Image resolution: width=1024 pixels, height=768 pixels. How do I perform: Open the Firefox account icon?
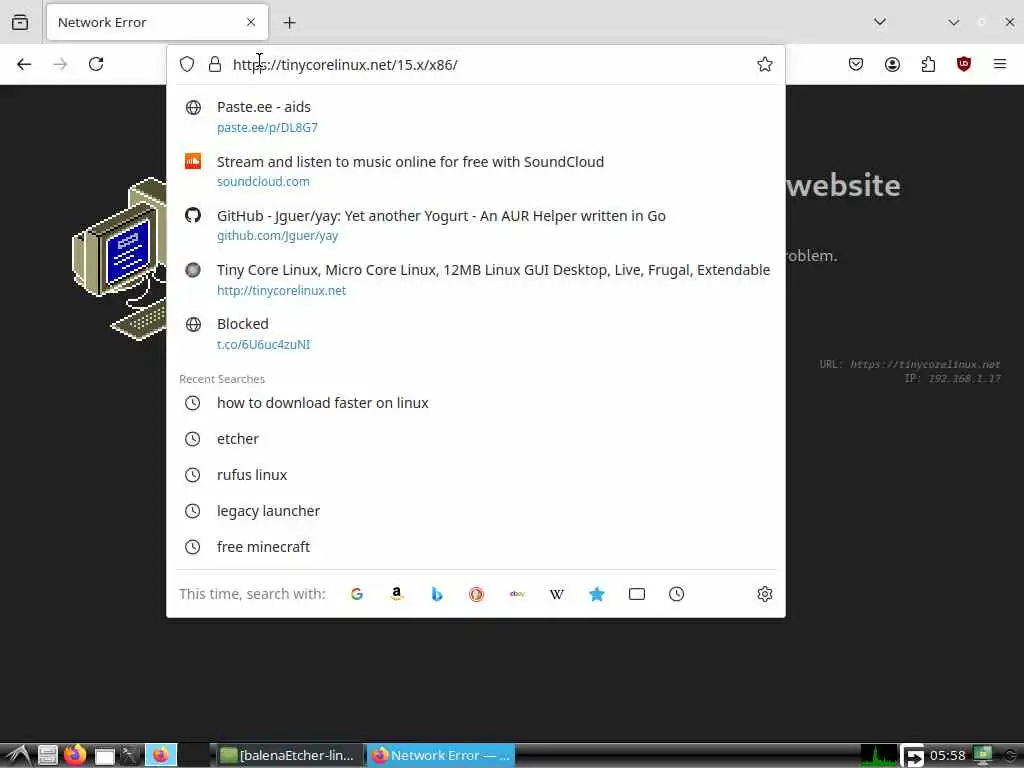pos(892,64)
